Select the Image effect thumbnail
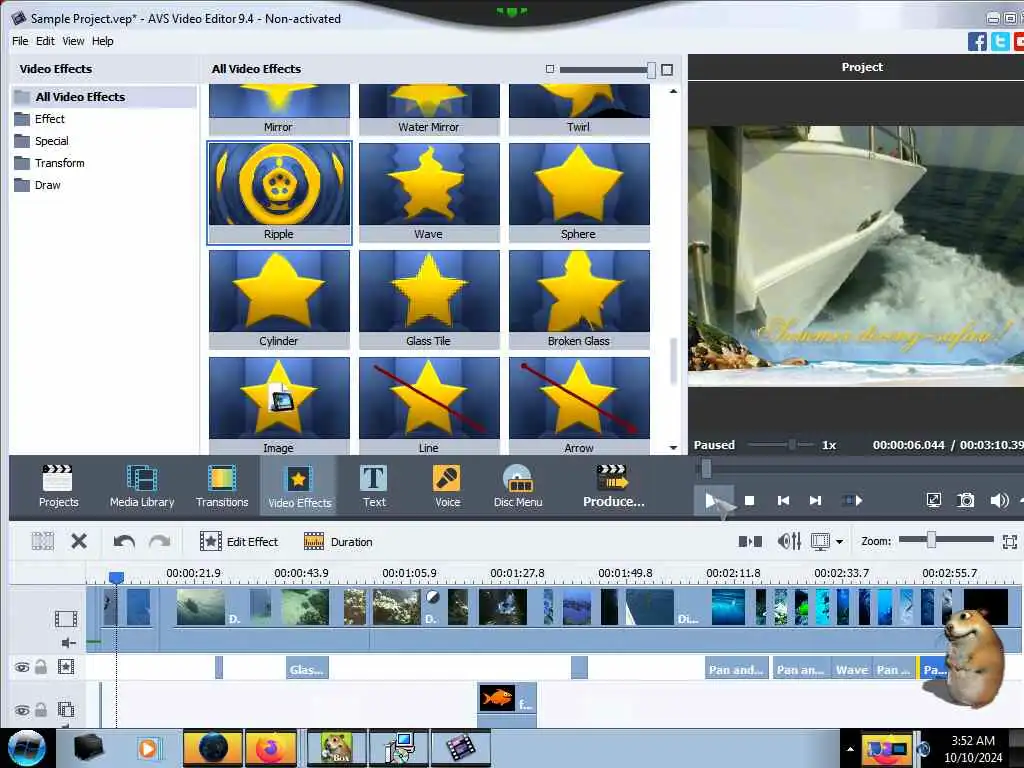Viewport: 1024px width, 768px height. click(279, 406)
